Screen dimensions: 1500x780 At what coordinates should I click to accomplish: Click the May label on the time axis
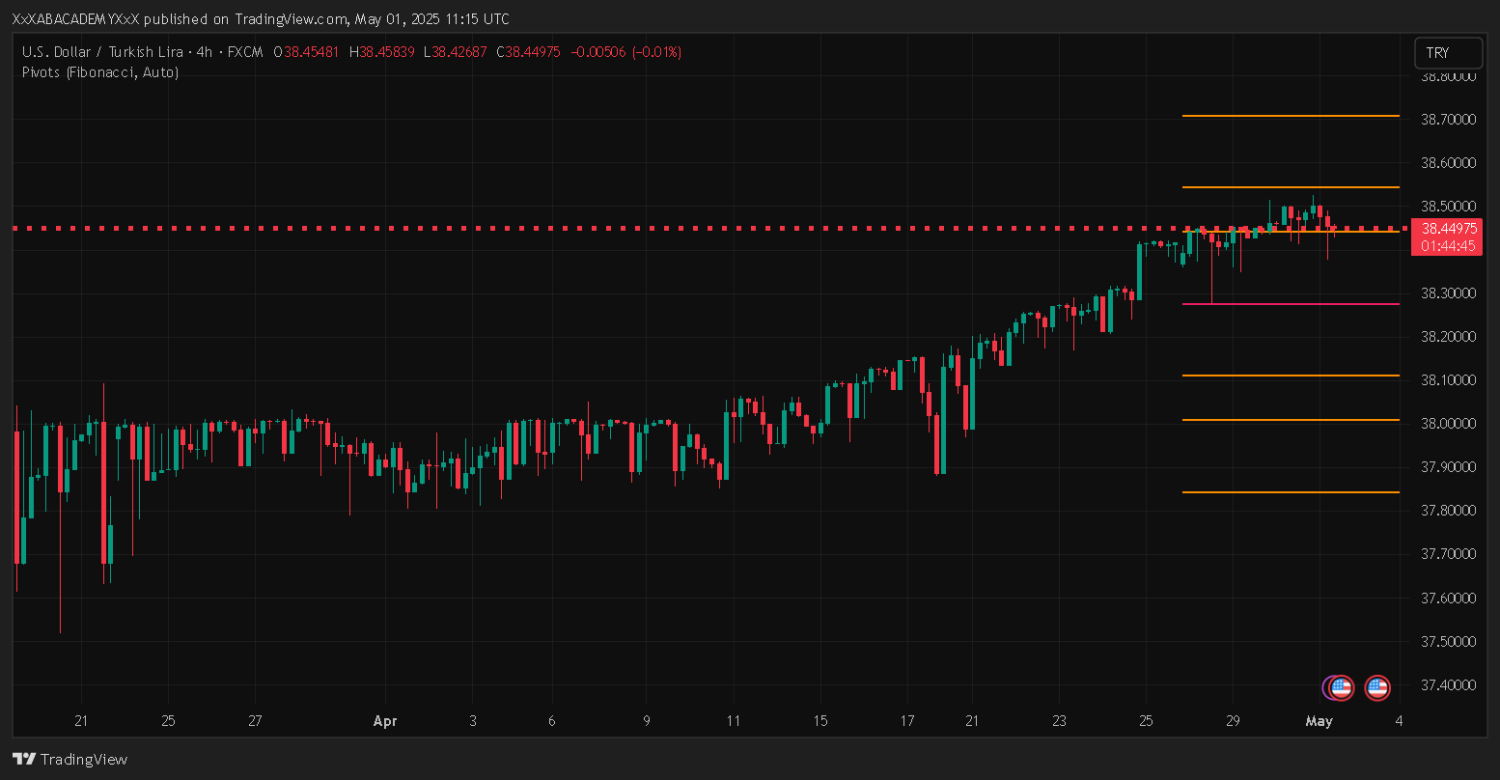pos(1319,720)
